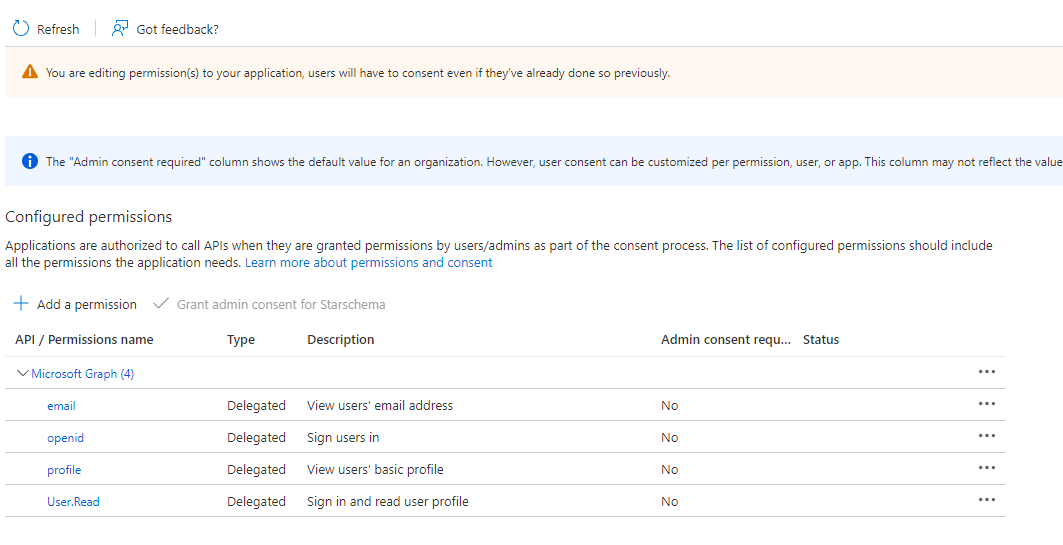
Task: Open more options for User.Read permission
Action: click(x=987, y=500)
